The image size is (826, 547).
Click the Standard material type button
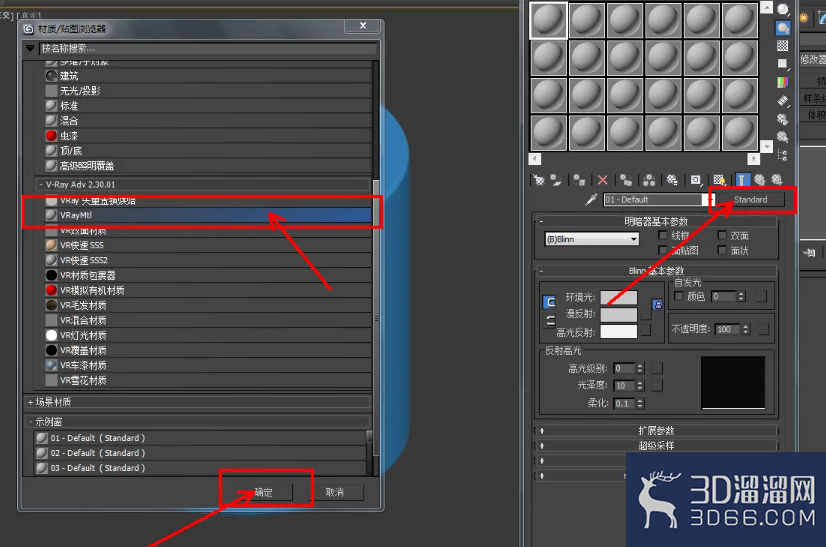[x=751, y=200]
